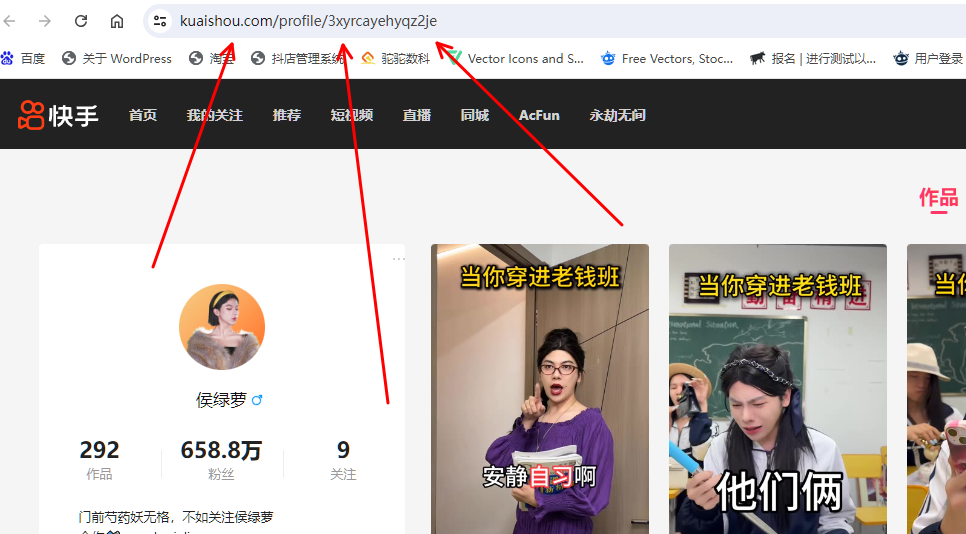Click the kuaishou.com profile URL field

[554, 21]
